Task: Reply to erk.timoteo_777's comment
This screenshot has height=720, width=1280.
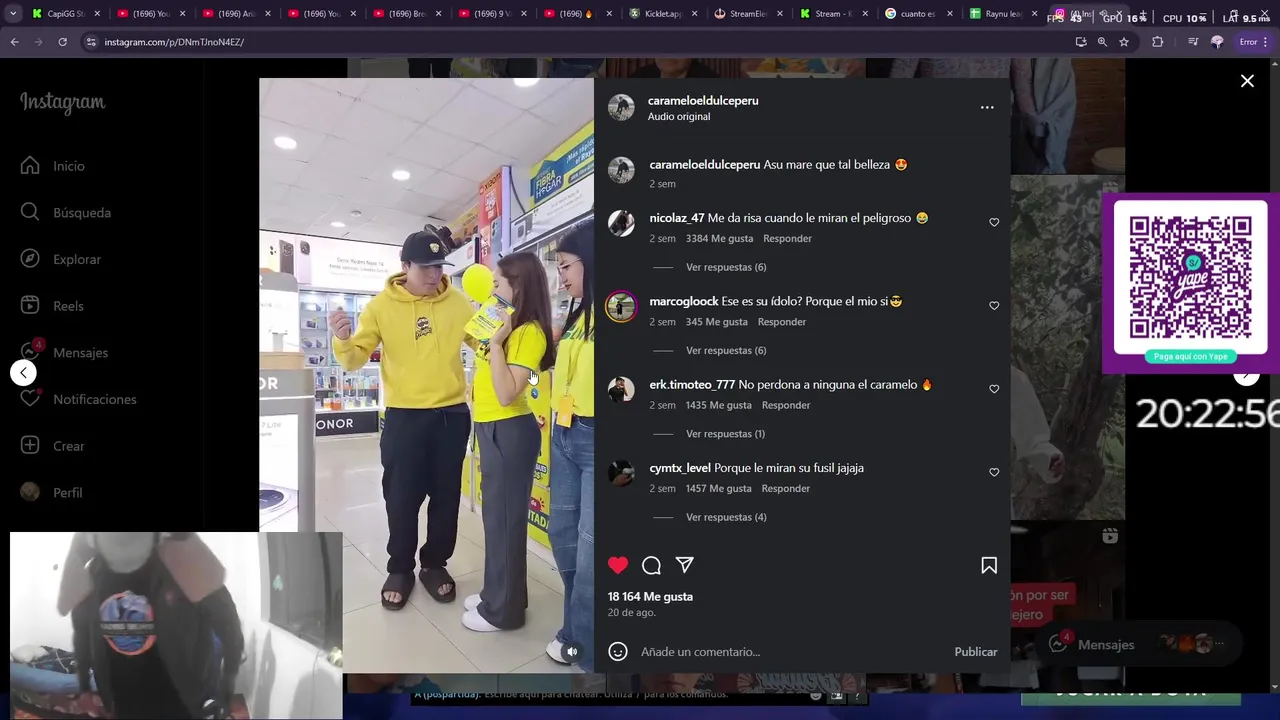Action: pos(786,405)
